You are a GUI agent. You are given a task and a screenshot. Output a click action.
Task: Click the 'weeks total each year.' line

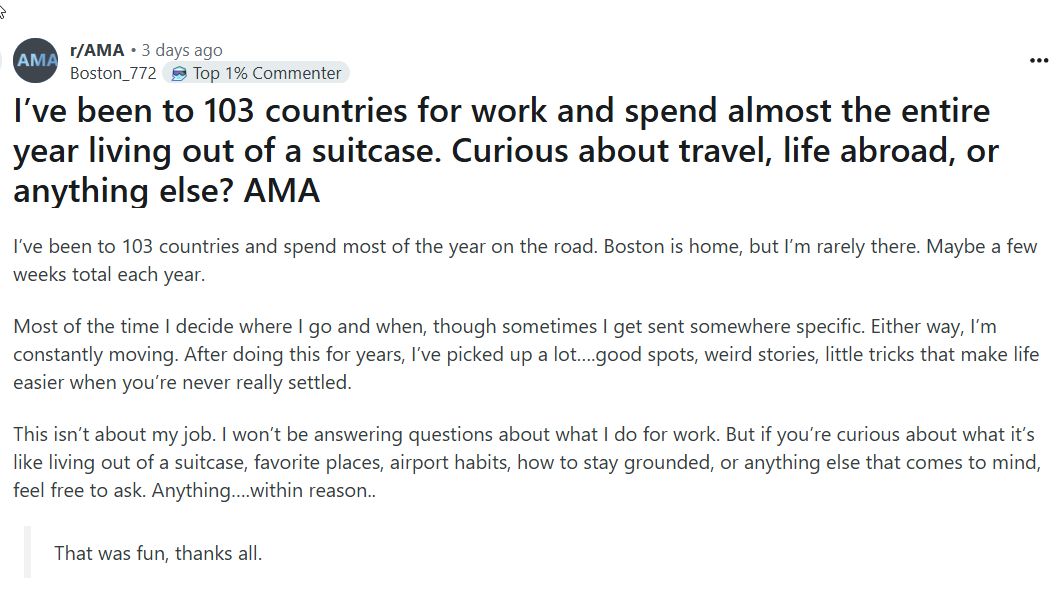pyautogui.click(x=109, y=275)
